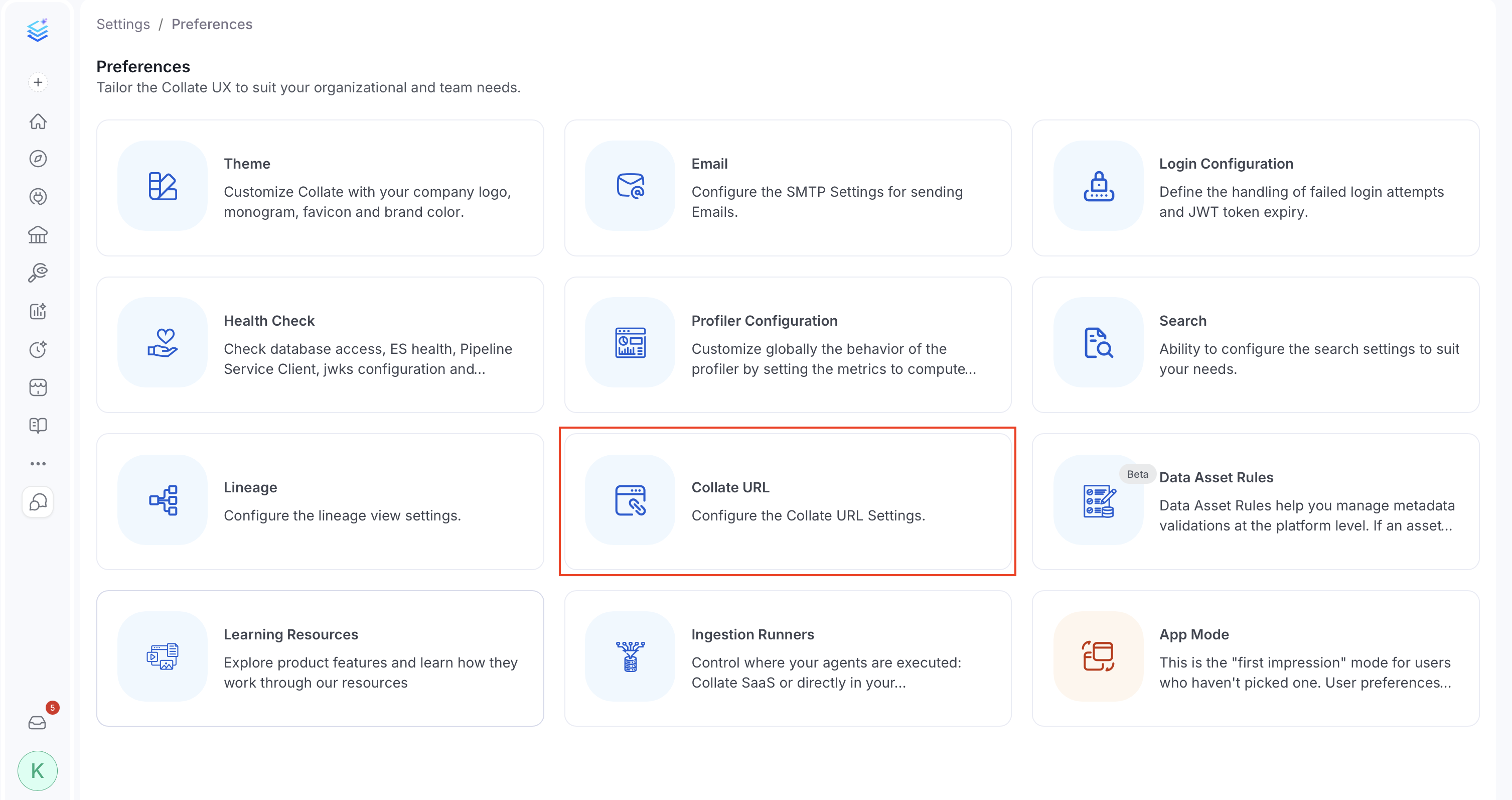Click the Data Asset Rules checklist icon
This screenshot has height=800, width=1512.
[x=1099, y=500]
